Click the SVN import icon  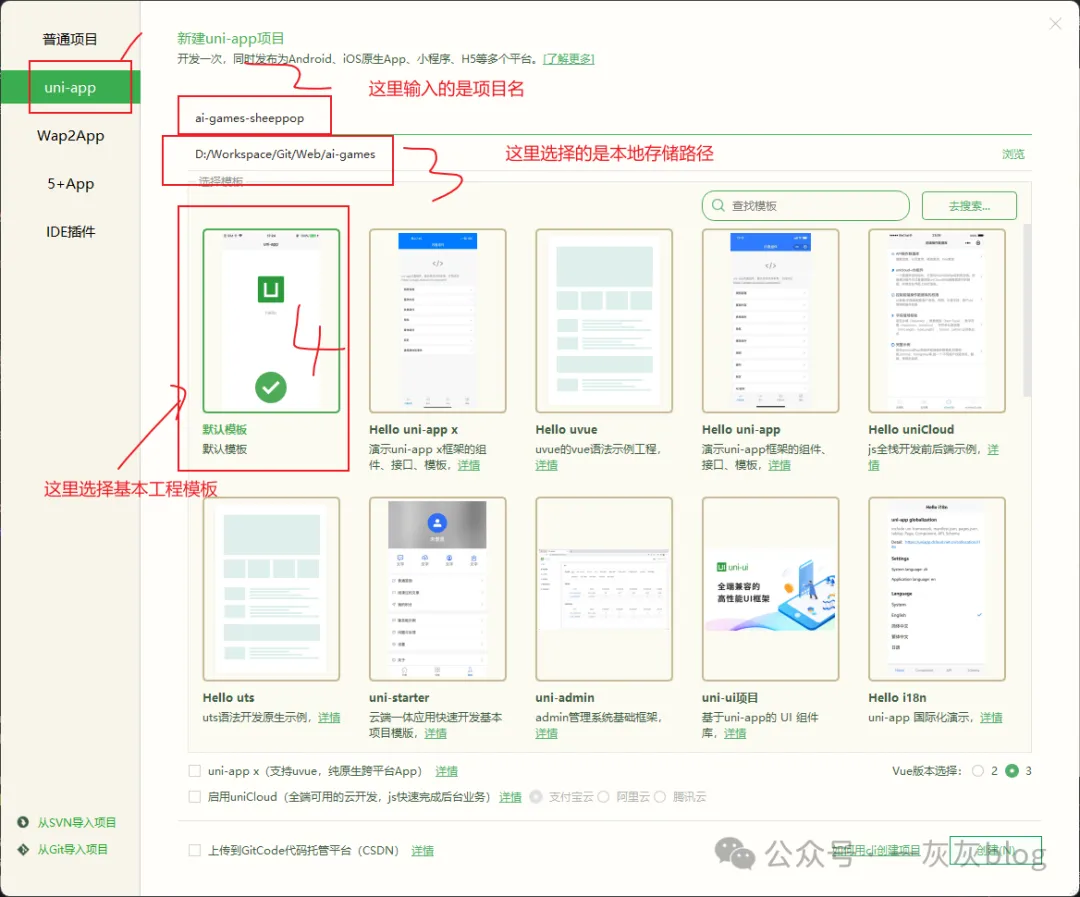pyautogui.click(x=23, y=822)
